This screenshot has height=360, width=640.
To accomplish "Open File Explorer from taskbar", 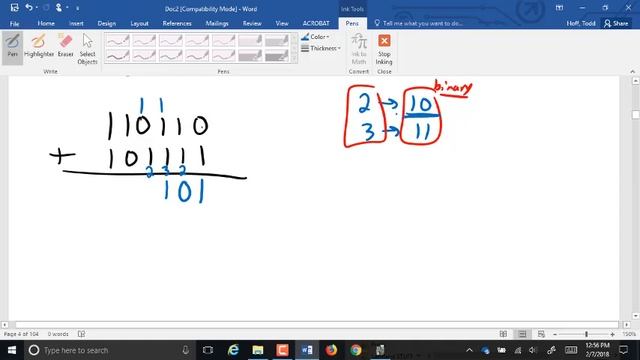I will [x=258, y=350].
